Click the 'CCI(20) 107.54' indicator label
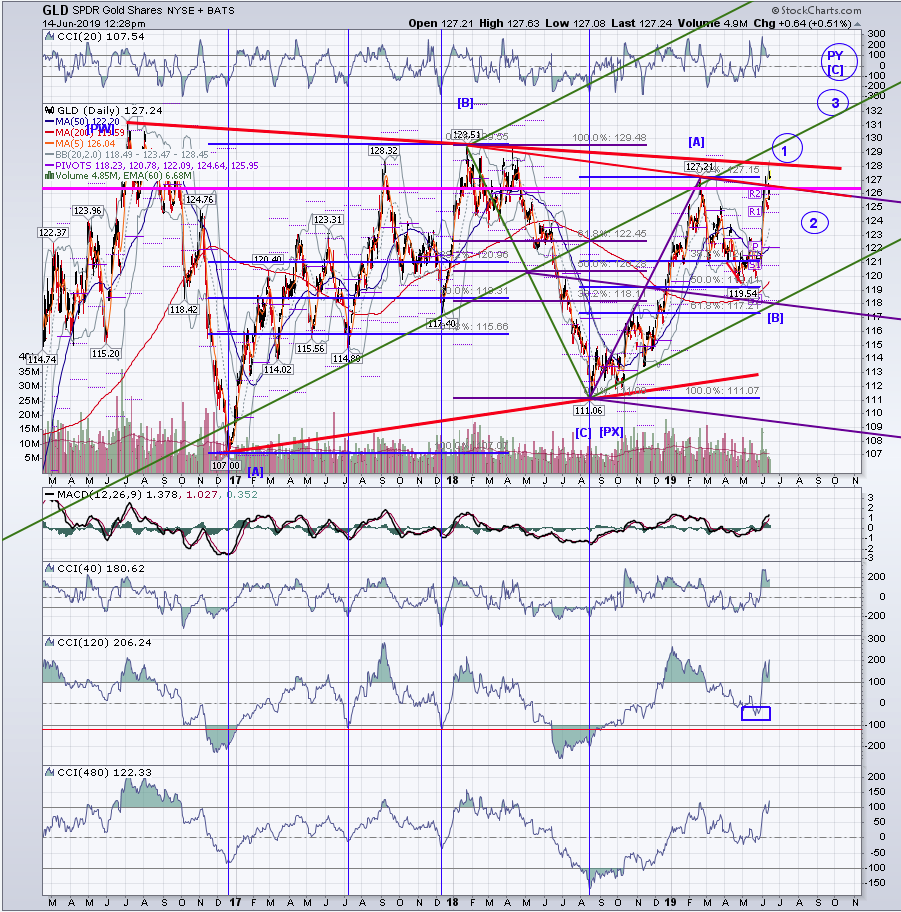Image resolution: width=901 pixels, height=912 pixels. click(101, 37)
